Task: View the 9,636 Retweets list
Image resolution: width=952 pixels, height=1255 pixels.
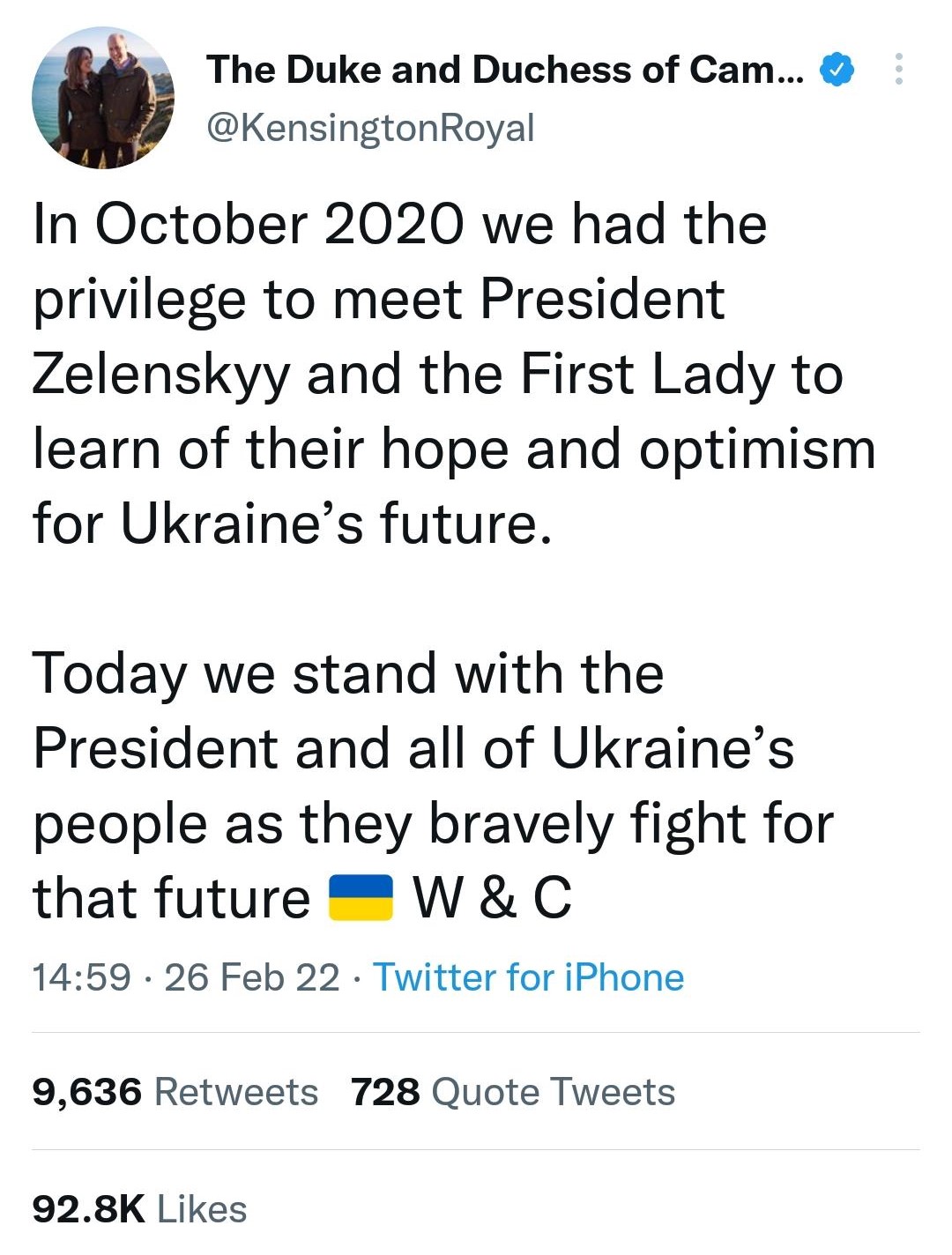Action: tap(175, 1092)
